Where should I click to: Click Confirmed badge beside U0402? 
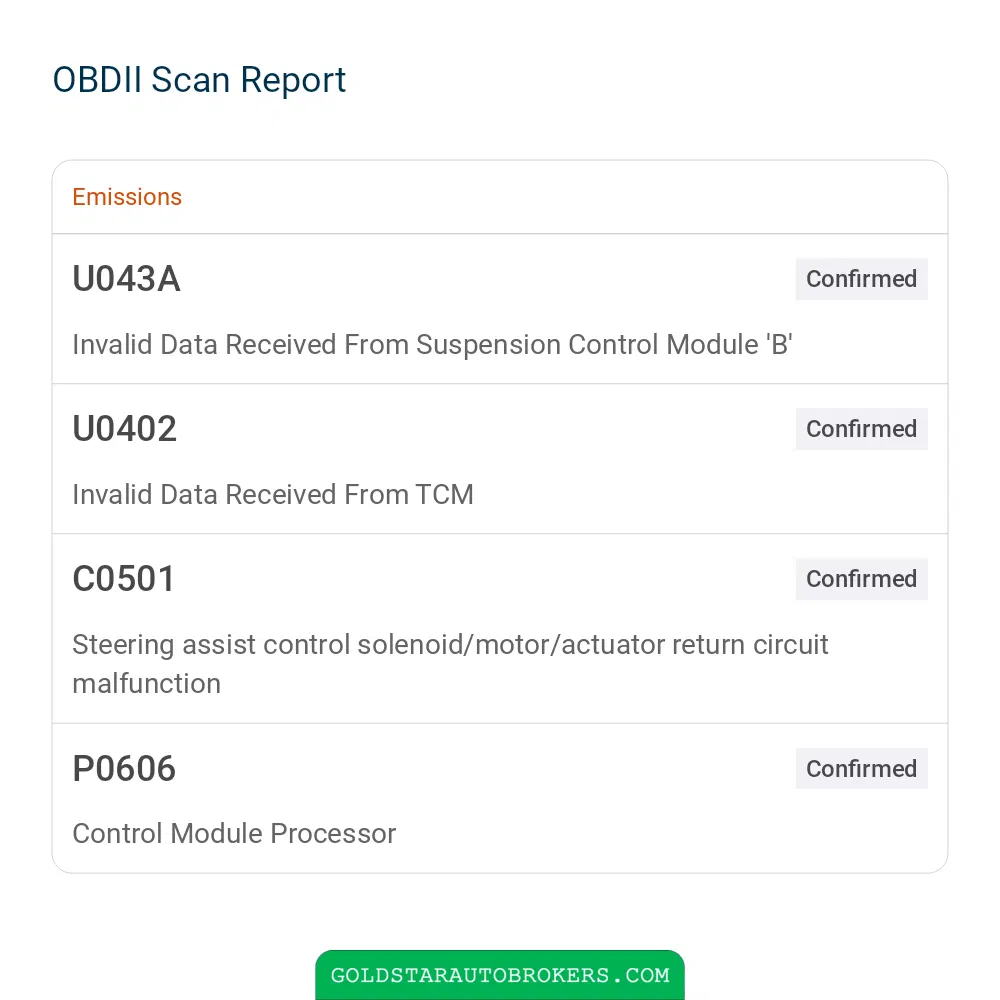pos(861,429)
